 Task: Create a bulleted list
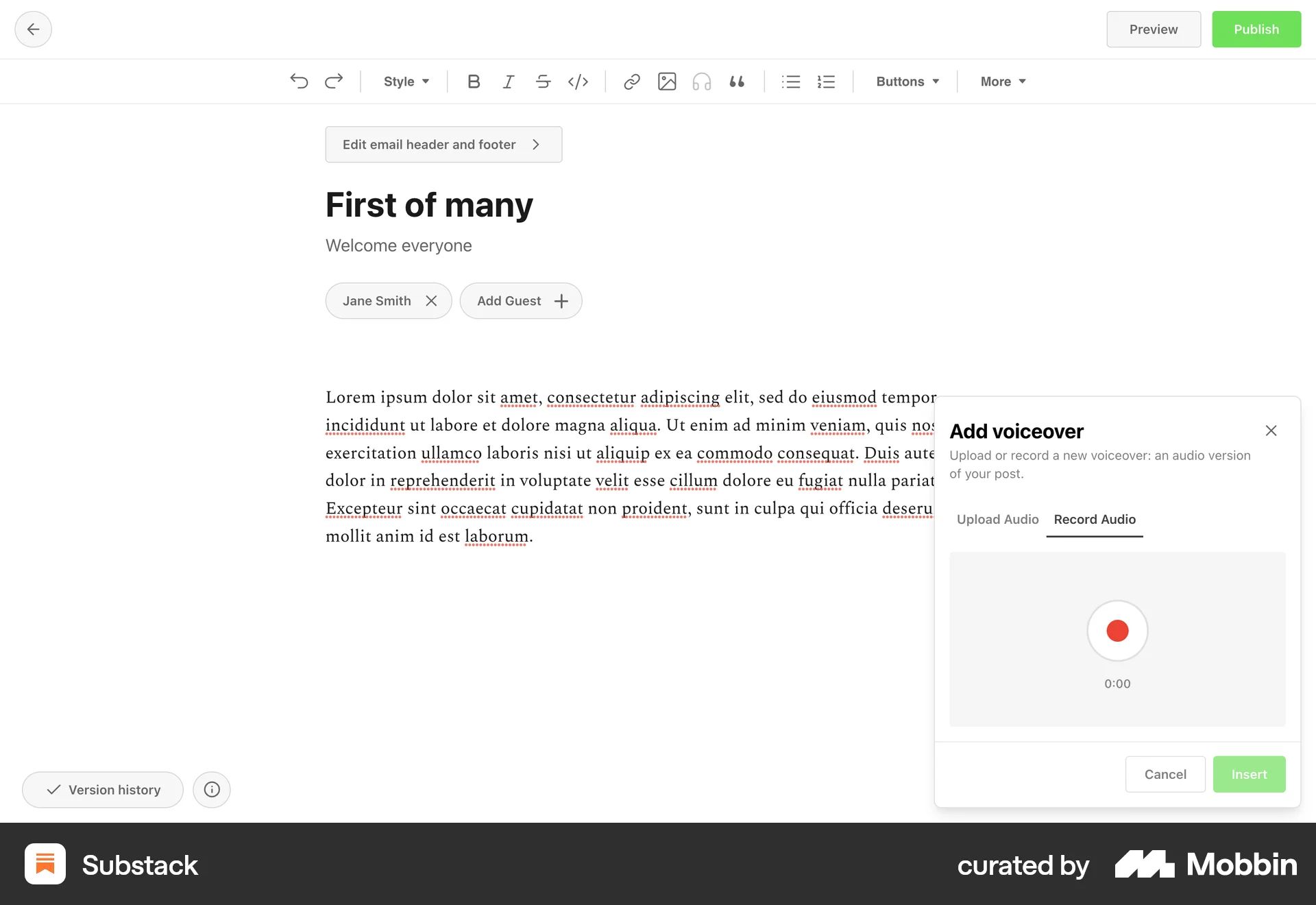pos(790,82)
